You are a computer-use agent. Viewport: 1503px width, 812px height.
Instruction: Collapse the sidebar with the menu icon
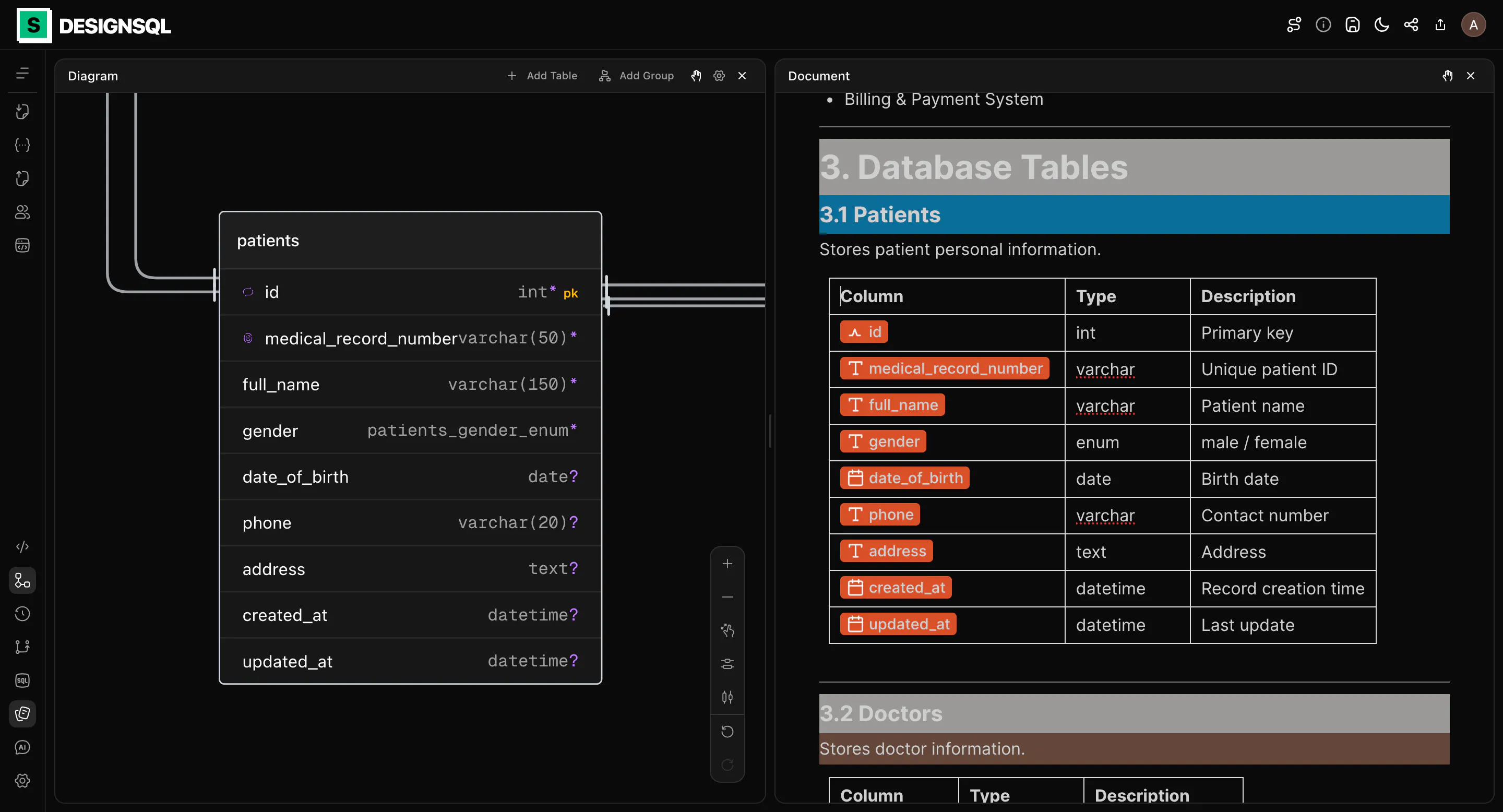pos(22,73)
